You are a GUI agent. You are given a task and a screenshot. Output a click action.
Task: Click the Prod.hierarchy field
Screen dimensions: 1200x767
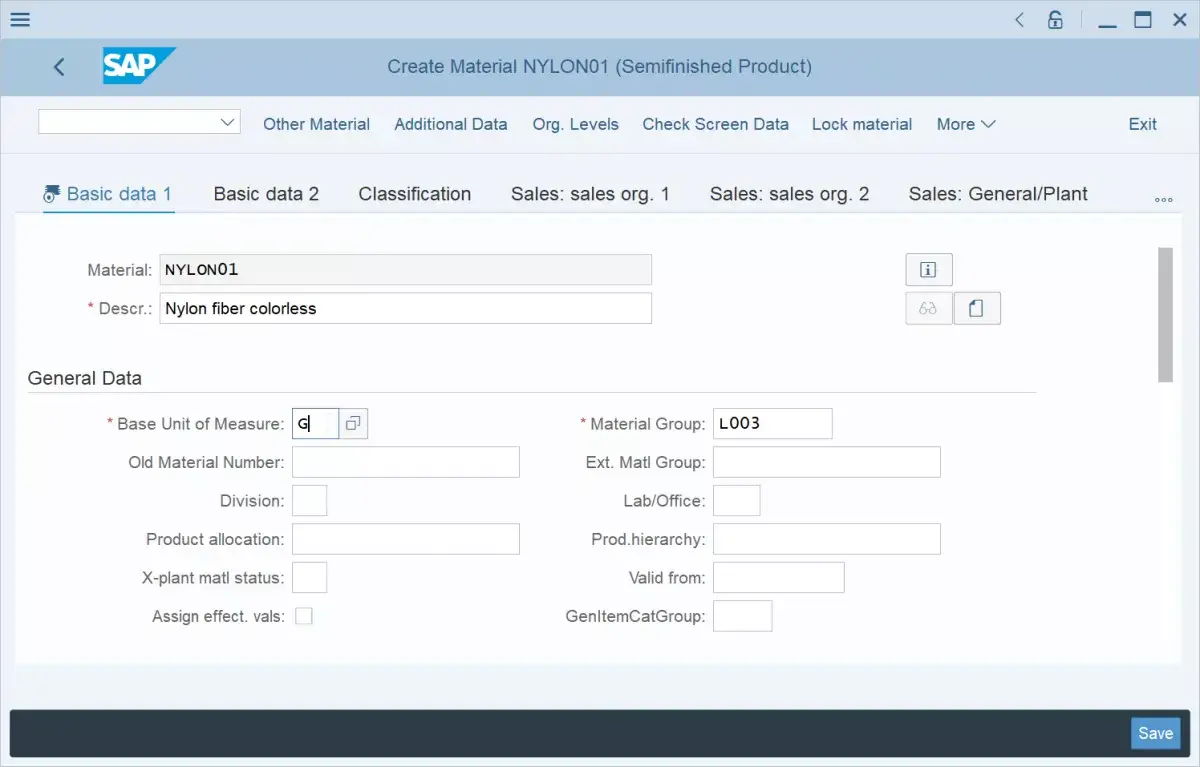827,539
